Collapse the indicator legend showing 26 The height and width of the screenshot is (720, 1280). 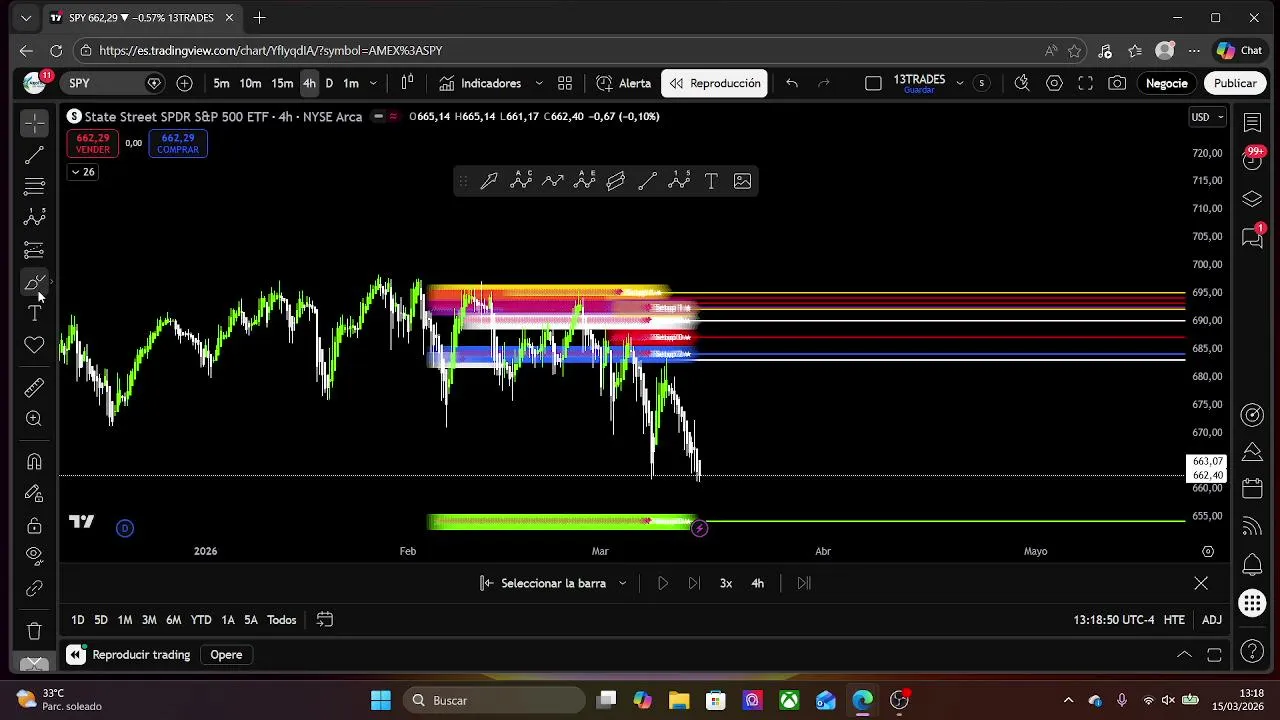83,172
